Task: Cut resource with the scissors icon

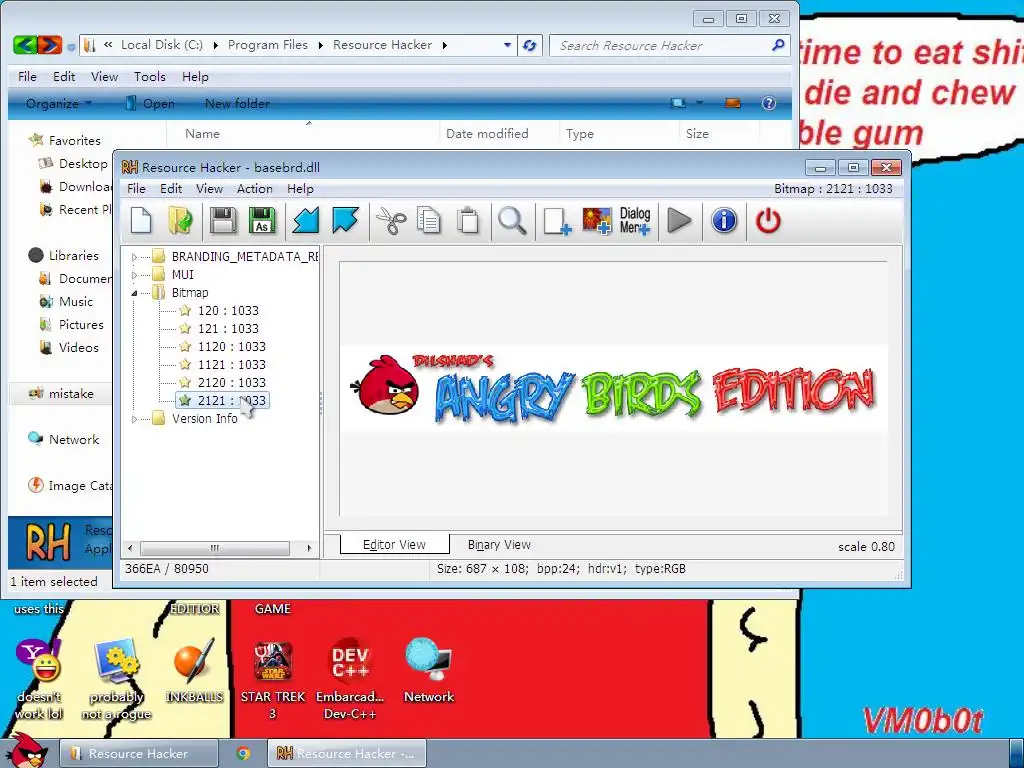Action: coord(391,221)
